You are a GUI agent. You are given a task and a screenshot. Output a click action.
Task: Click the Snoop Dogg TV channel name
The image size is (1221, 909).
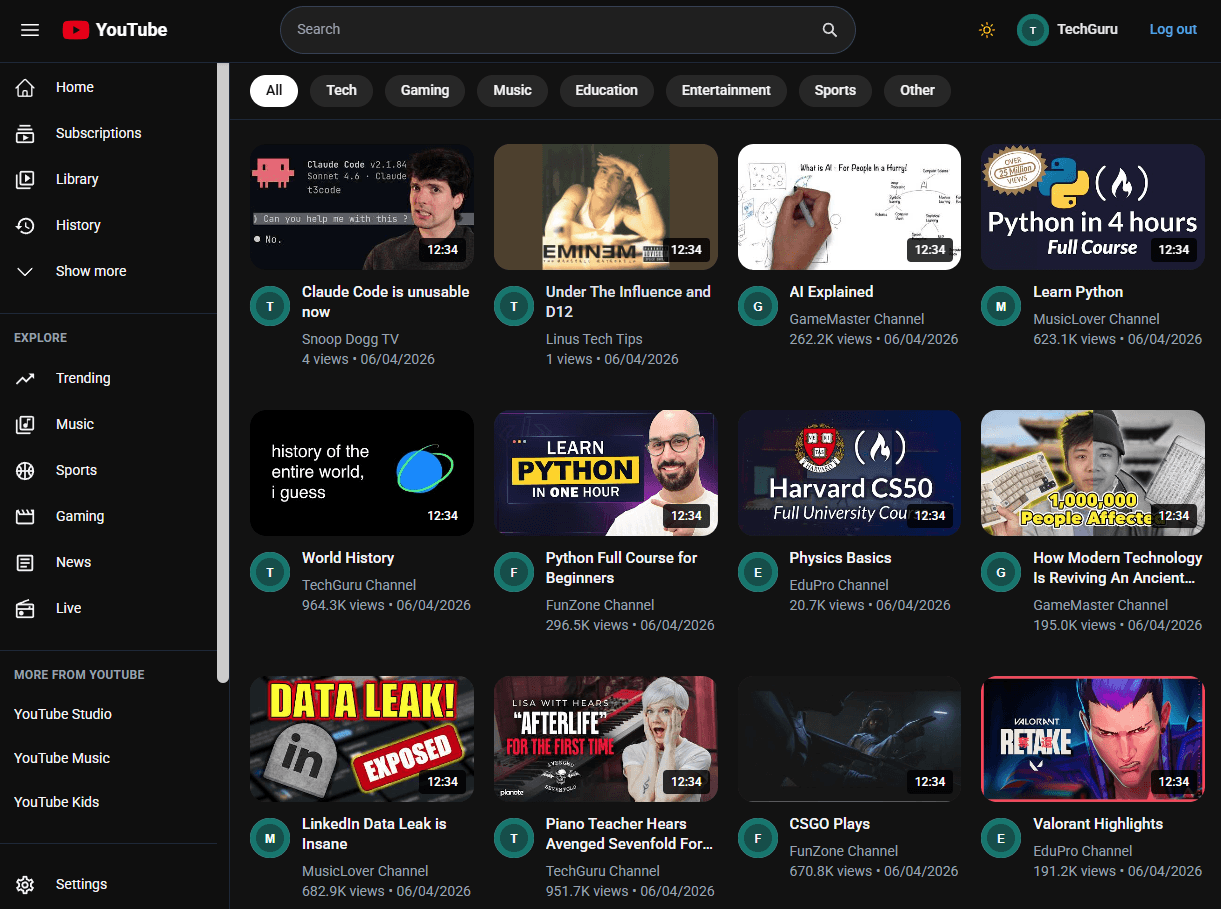coord(350,339)
